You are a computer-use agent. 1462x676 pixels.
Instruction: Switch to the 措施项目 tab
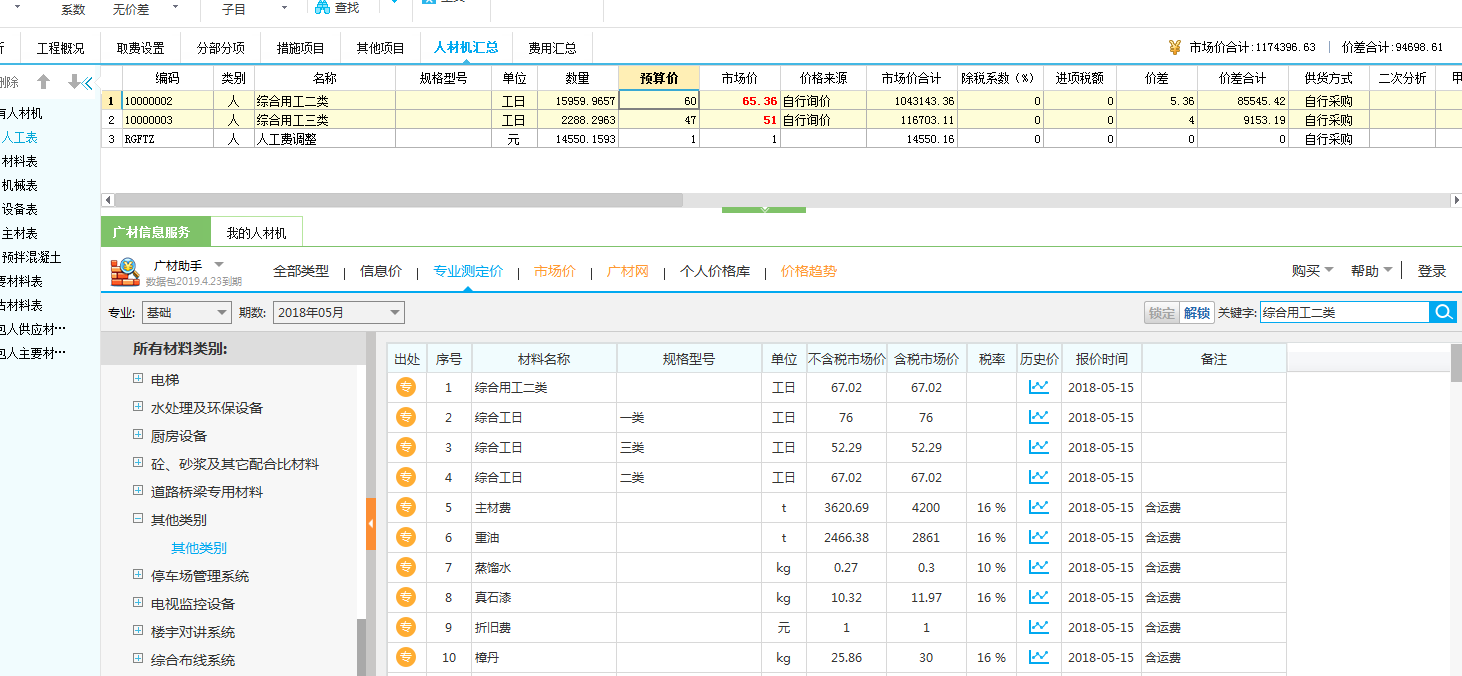click(300, 48)
